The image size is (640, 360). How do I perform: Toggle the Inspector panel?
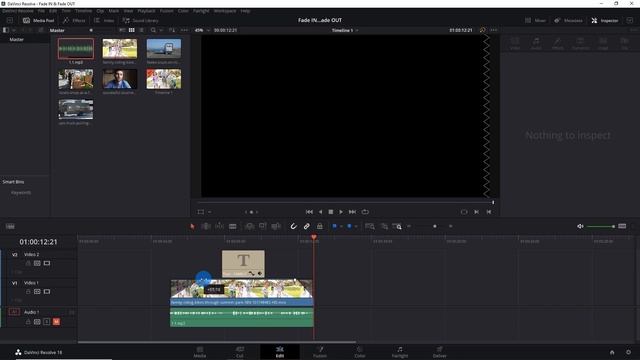point(605,20)
